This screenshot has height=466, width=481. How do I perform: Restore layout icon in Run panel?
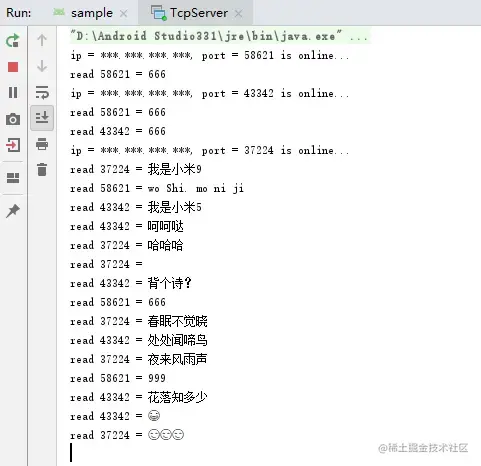13,178
